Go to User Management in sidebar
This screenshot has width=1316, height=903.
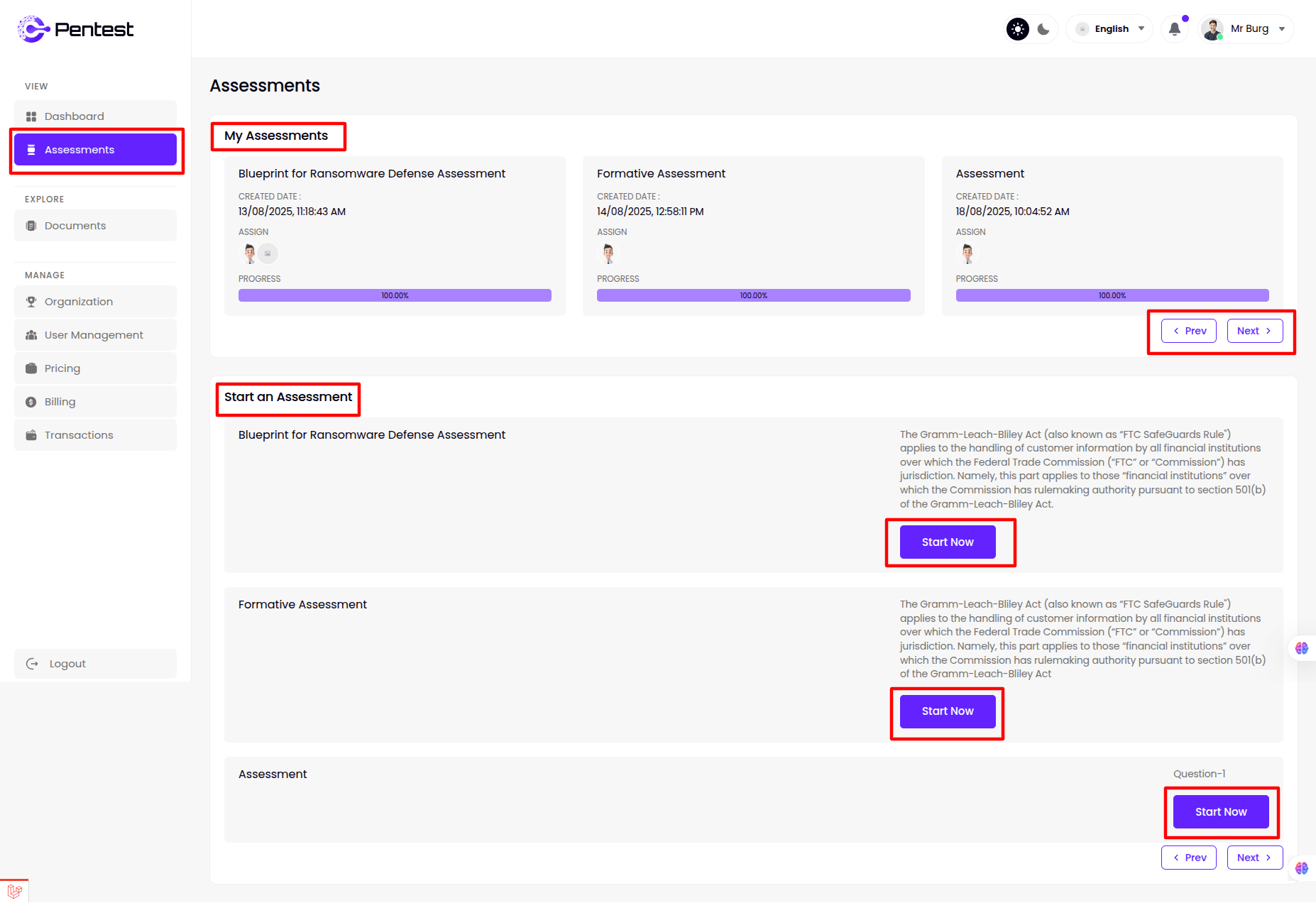(x=95, y=335)
